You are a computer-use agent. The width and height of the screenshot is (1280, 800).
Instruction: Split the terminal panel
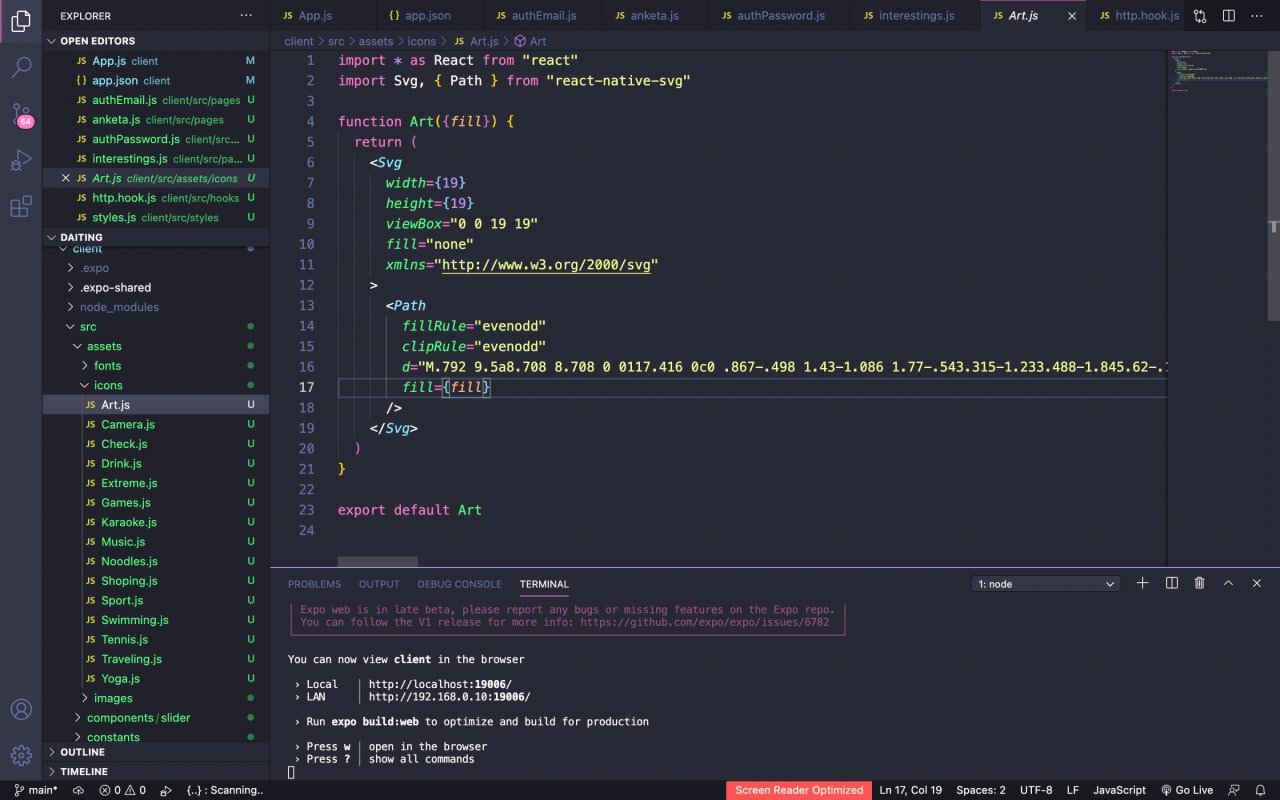point(1172,583)
